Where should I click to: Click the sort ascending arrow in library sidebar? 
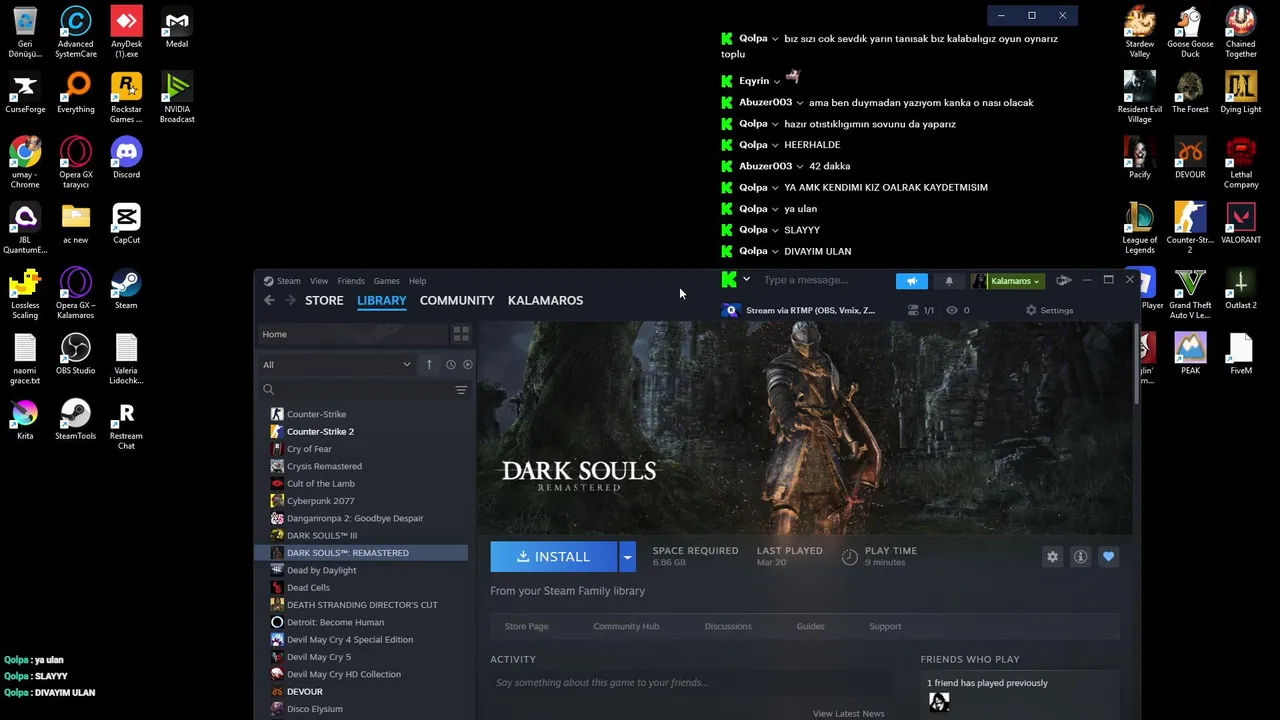tap(429, 365)
